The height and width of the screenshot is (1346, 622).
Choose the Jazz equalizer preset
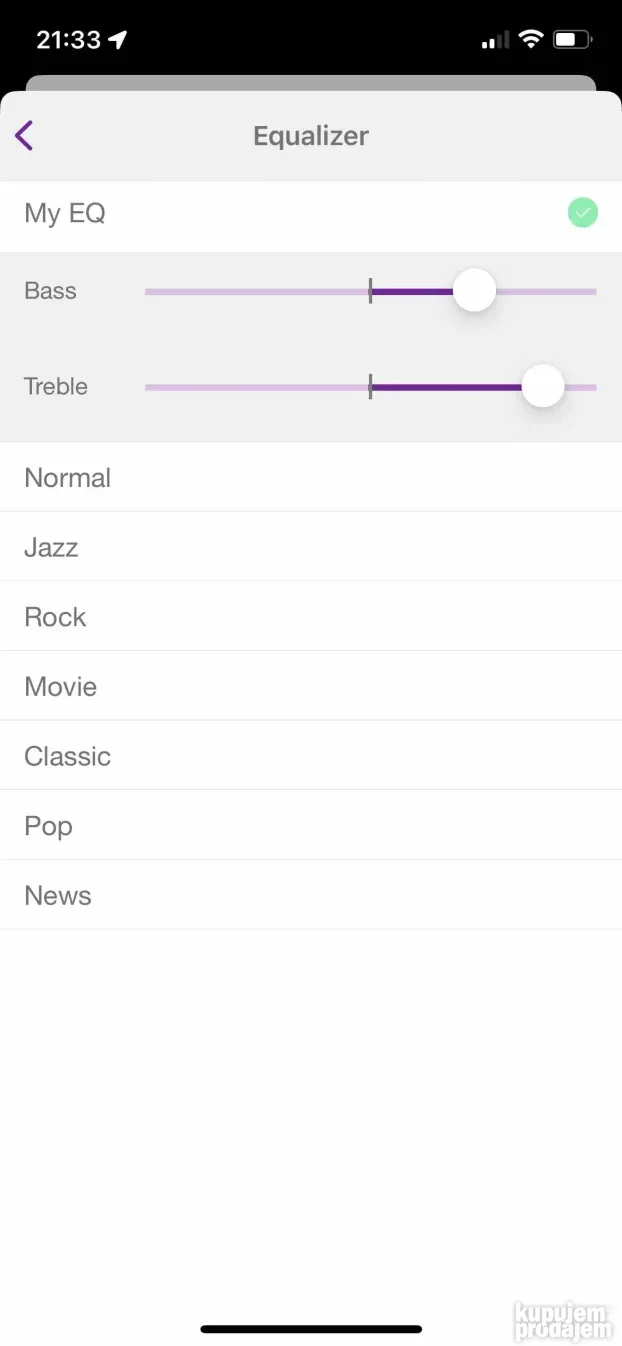(x=311, y=547)
